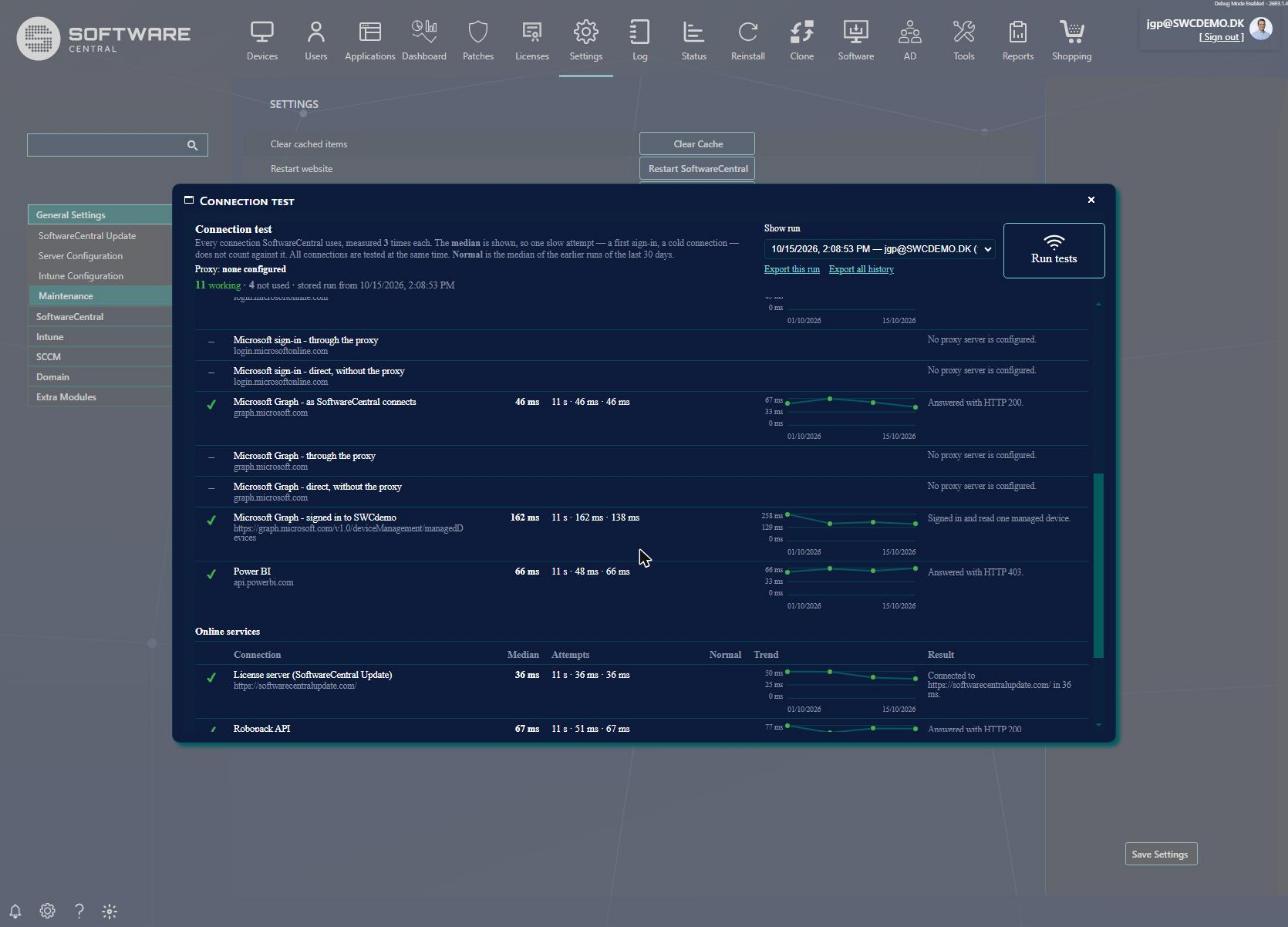Click the License server trend chart
This screenshot has height=927, width=1288.
point(842,689)
